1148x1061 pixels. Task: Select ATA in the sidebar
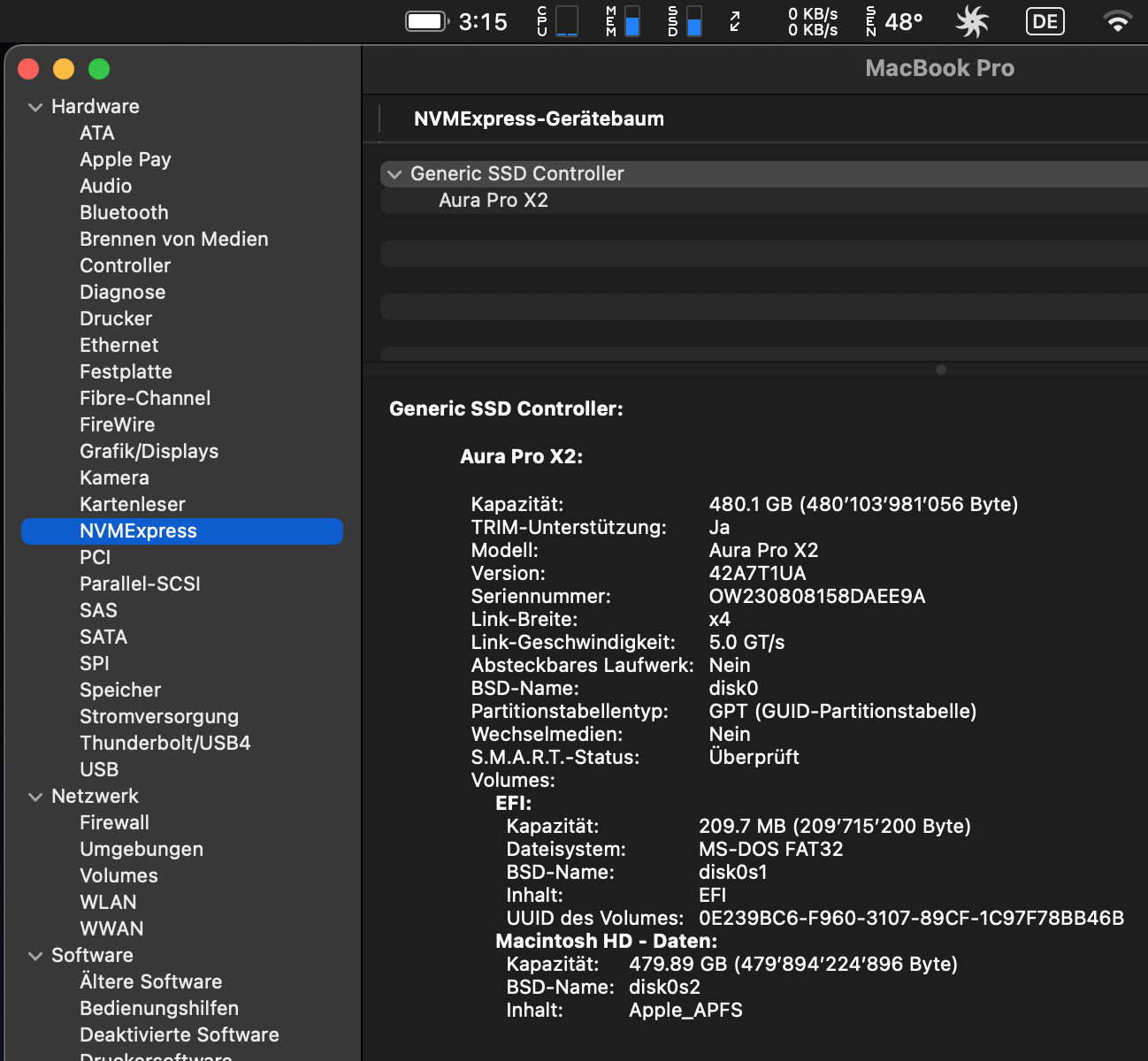pos(97,133)
